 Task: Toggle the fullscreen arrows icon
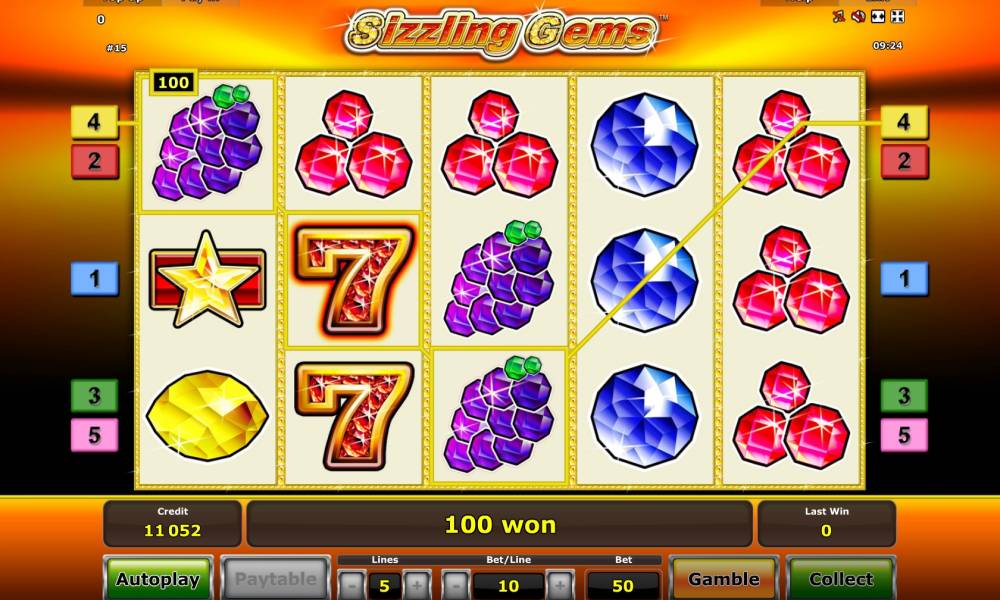[x=897, y=17]
